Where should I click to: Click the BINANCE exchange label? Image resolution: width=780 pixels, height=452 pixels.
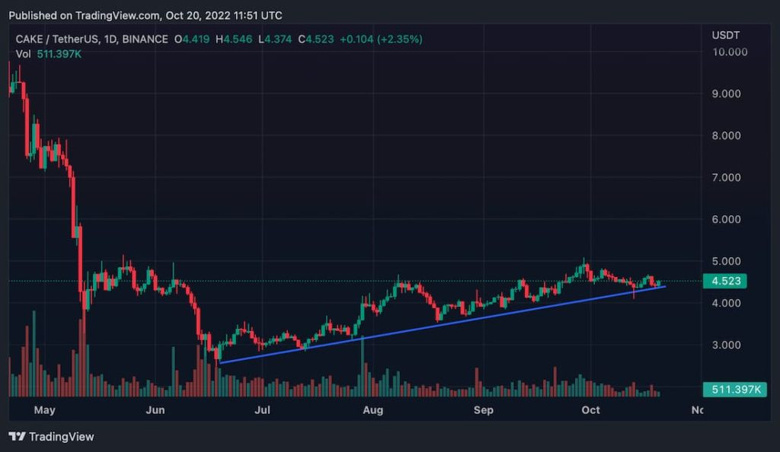click(x=146, y=39)
